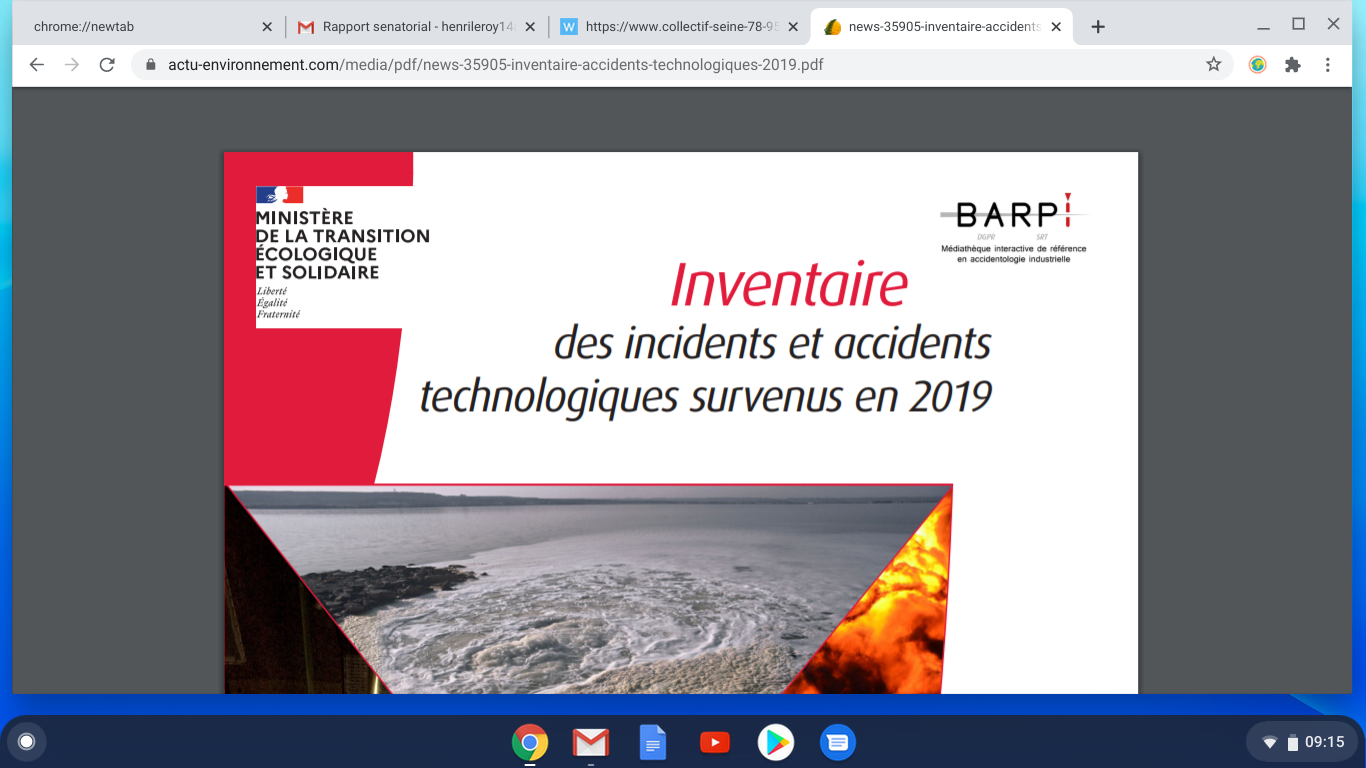Open Google Docs from the shelf
Image resolution: width=1366 pixels, height=768 pixels.
point(652,742)
